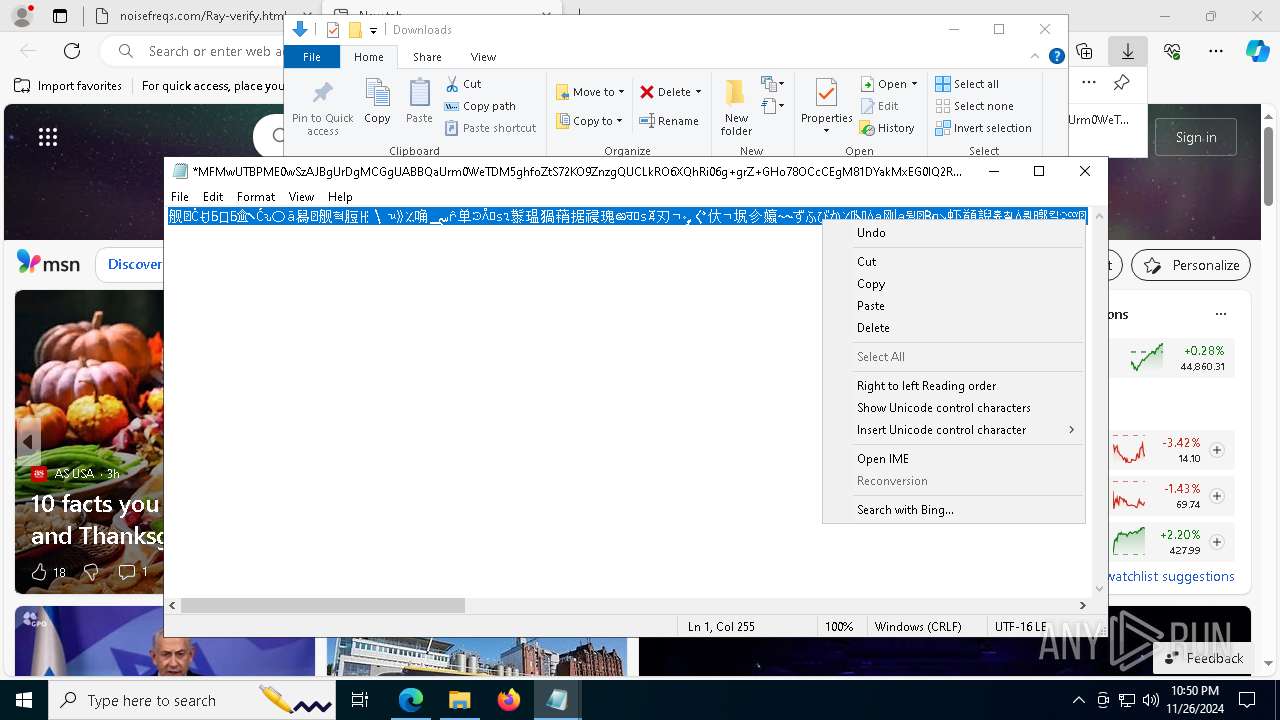Click Edit in the Open ribbon group

(x=879, y=106)
